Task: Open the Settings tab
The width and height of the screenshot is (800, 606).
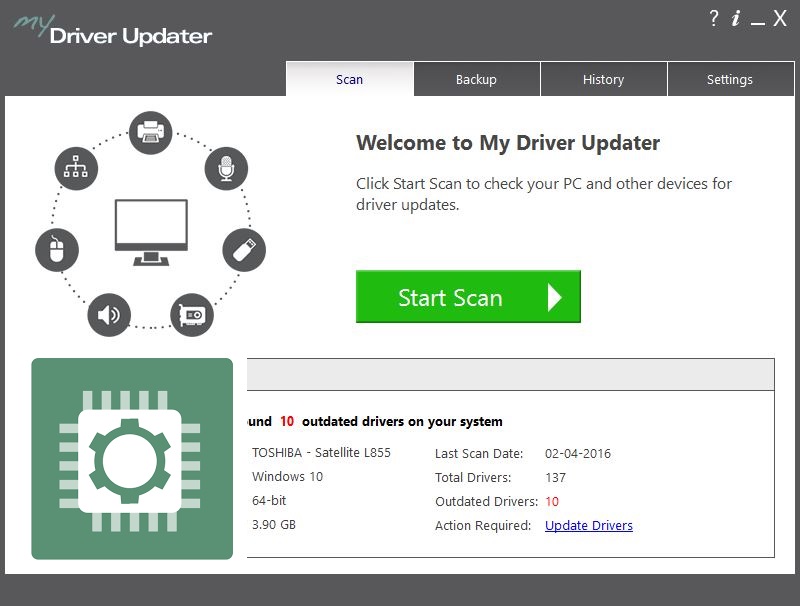Action: point(730,79)
